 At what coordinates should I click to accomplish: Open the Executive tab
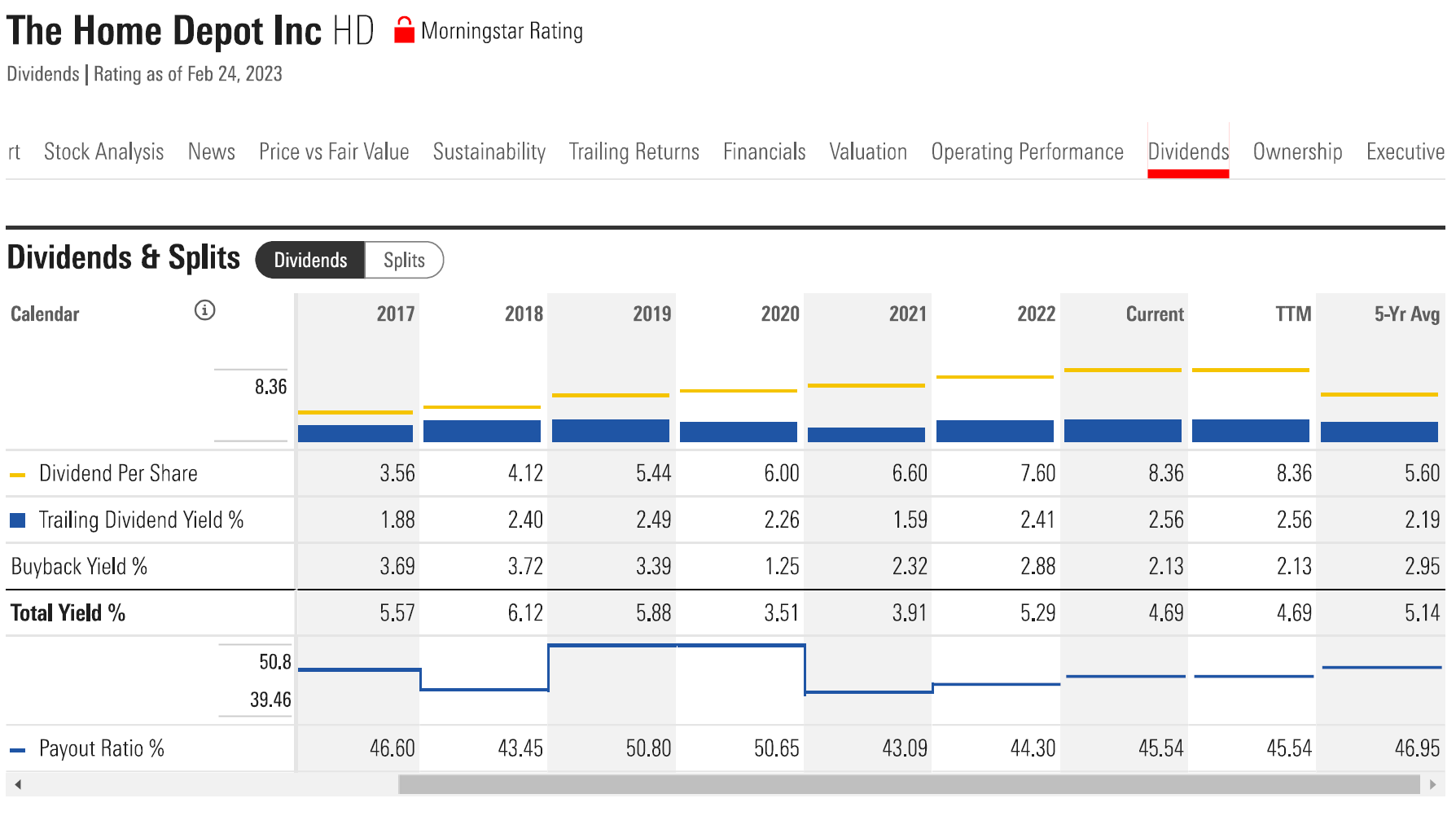1406,151
